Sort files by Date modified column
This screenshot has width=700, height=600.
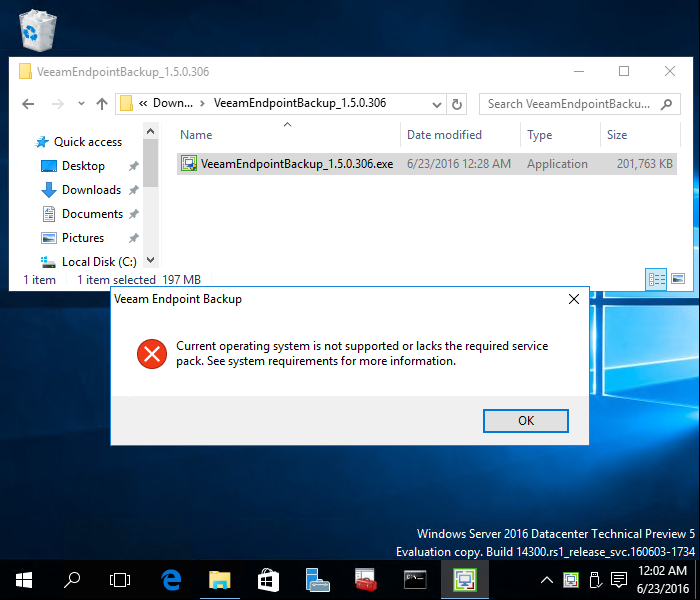point(444,135)
